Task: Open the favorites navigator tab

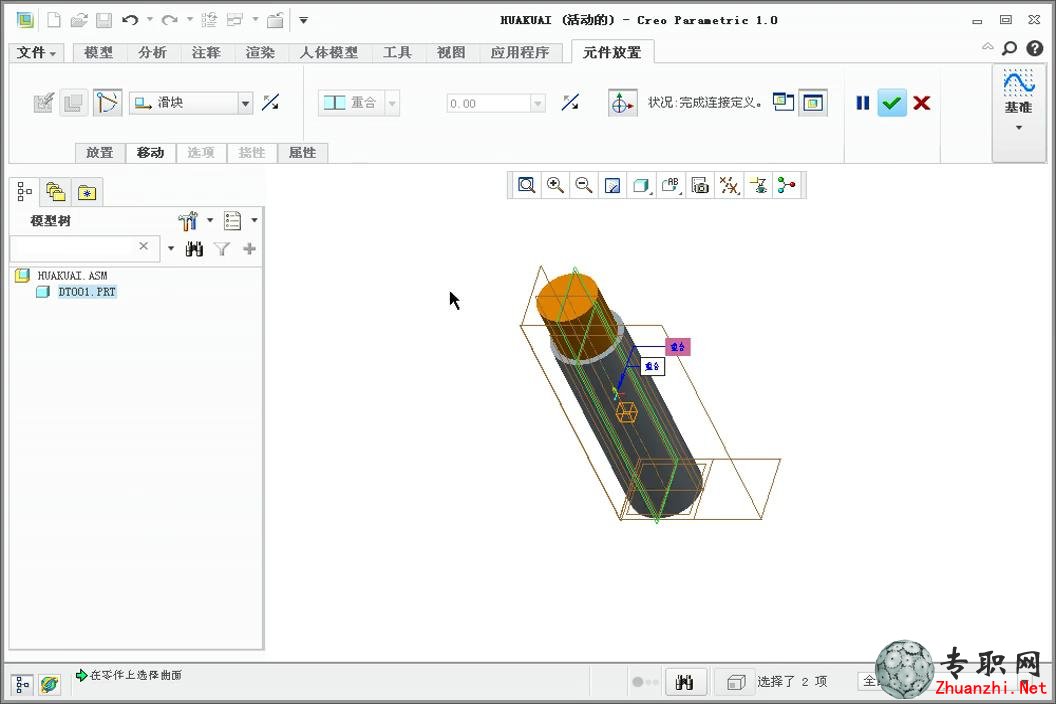Action: point(87,193)
